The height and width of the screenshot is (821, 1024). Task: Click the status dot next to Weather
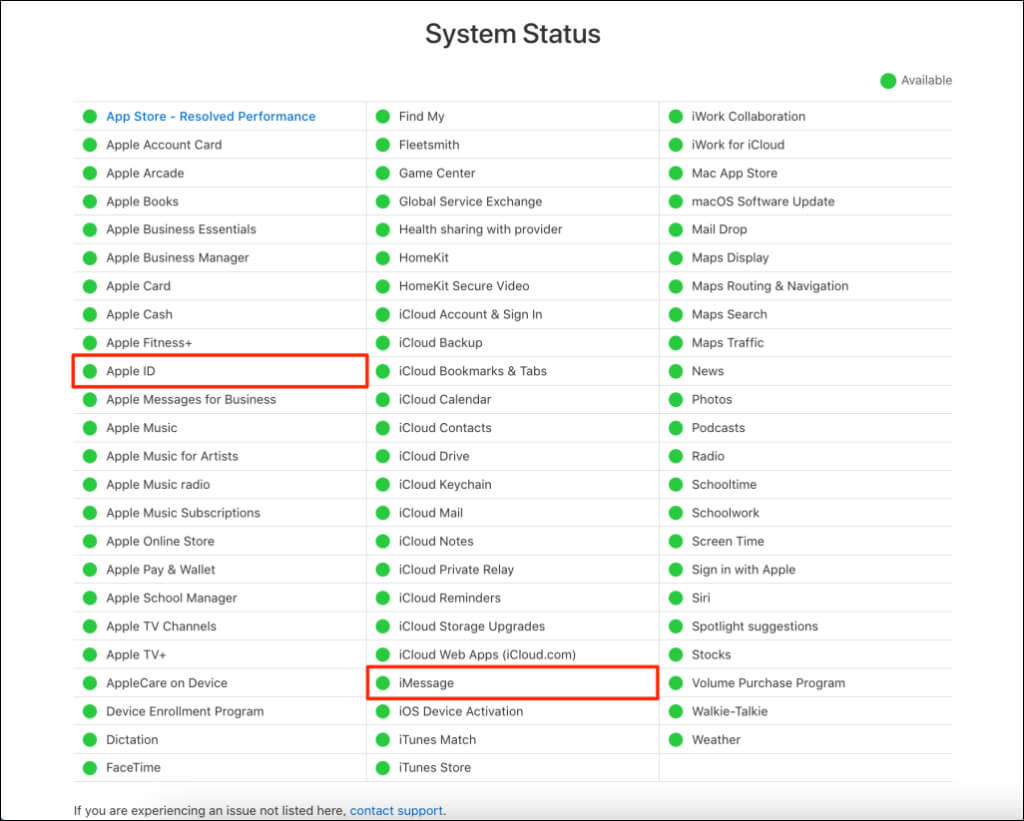(x=676, y=739)
